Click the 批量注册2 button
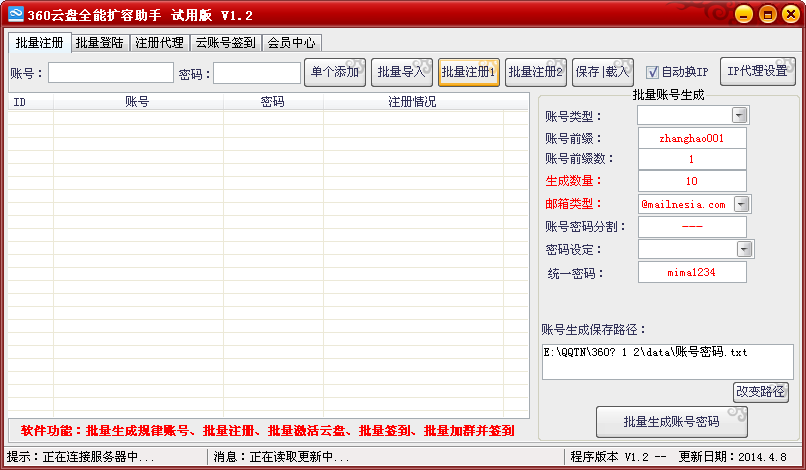 tap(536, 72)
